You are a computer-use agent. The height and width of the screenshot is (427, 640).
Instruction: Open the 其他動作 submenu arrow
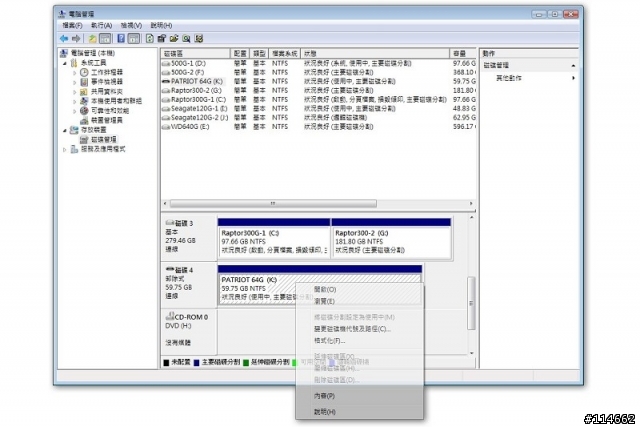pyautogui.click(x=573, y=78)
